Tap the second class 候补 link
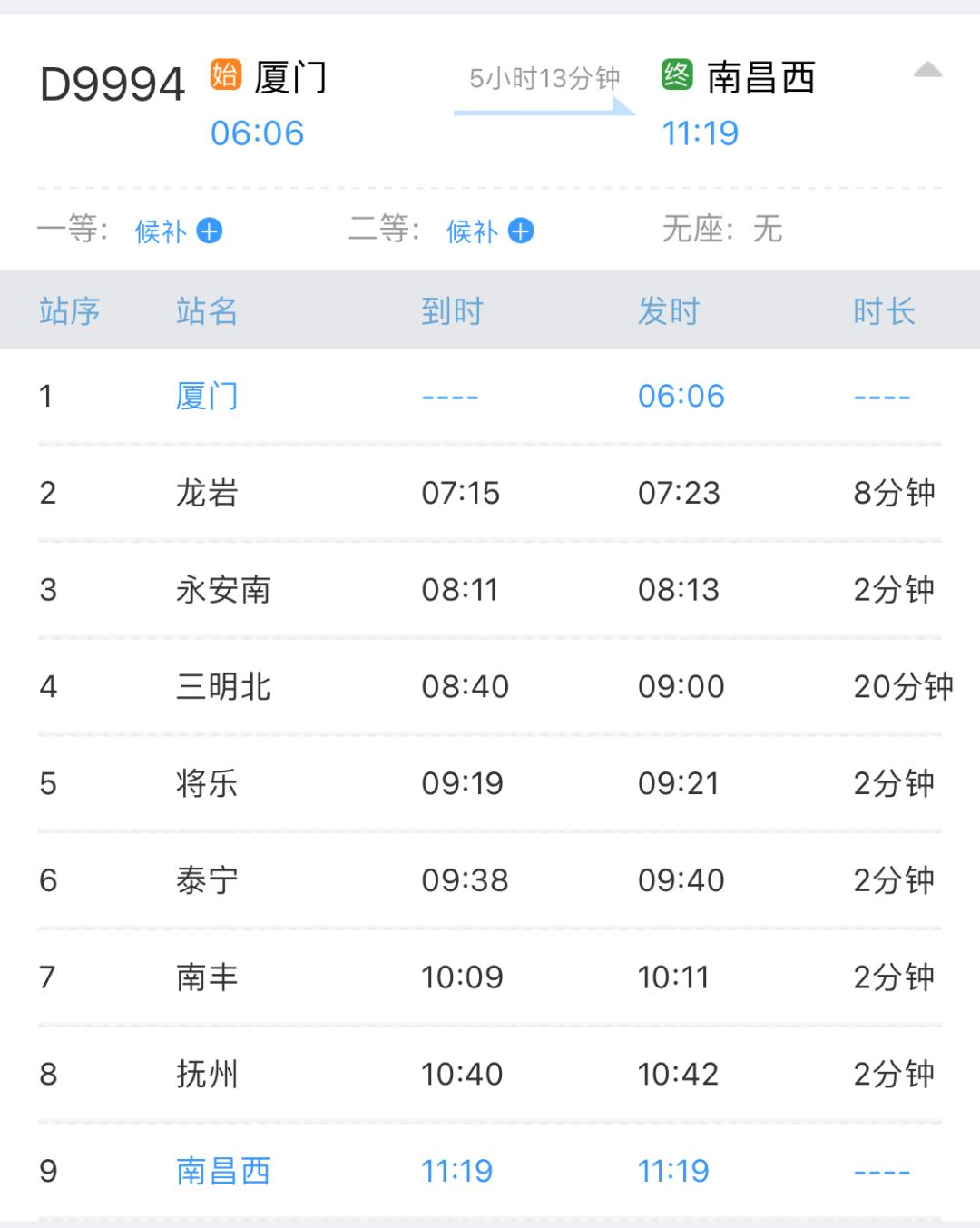This screenshot has height=1228, width=980. tap(472, 231)
